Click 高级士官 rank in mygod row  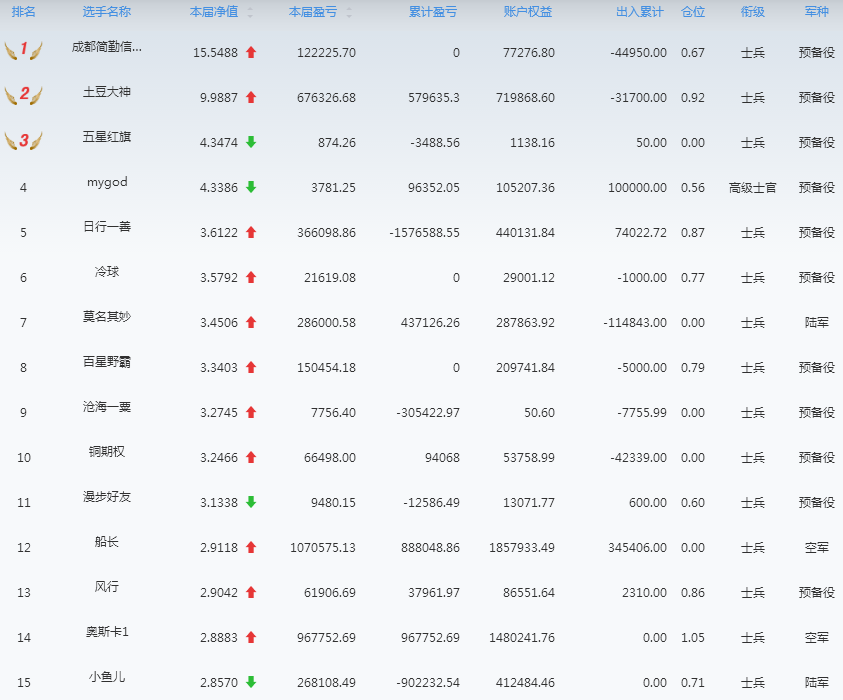tap(753, 188)
